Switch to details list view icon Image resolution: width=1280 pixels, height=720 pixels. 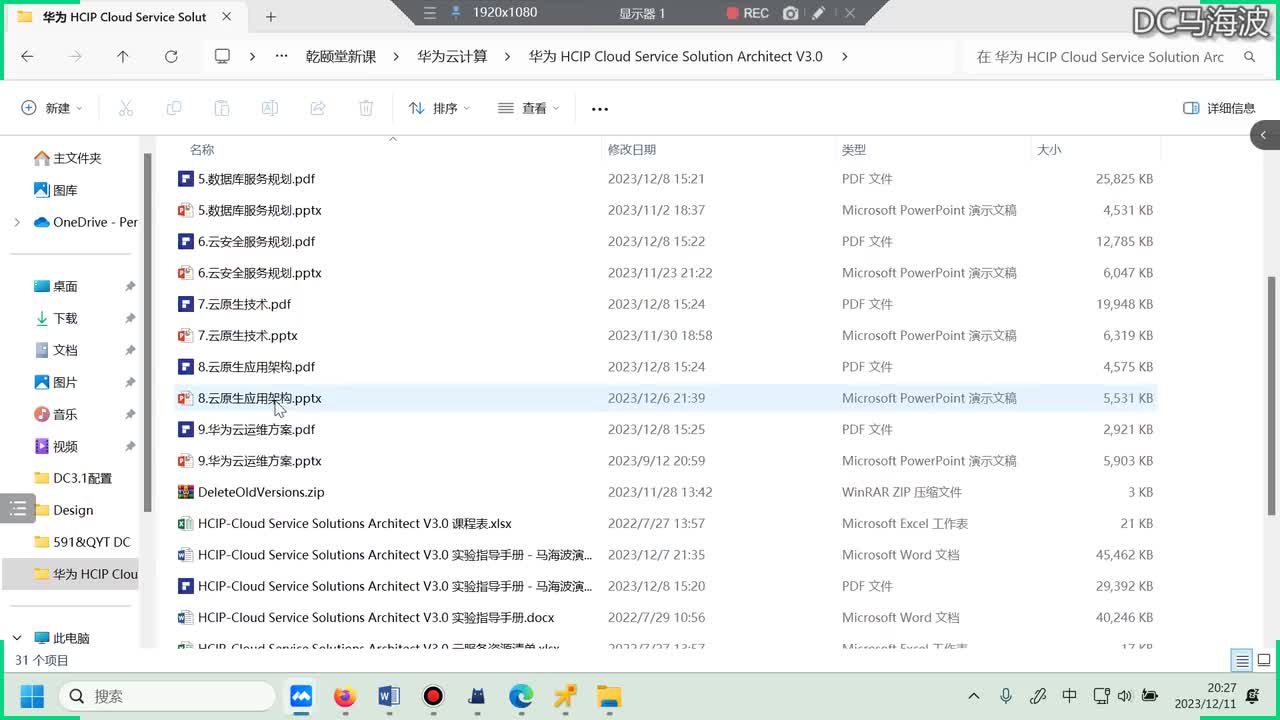point(1242,660)
